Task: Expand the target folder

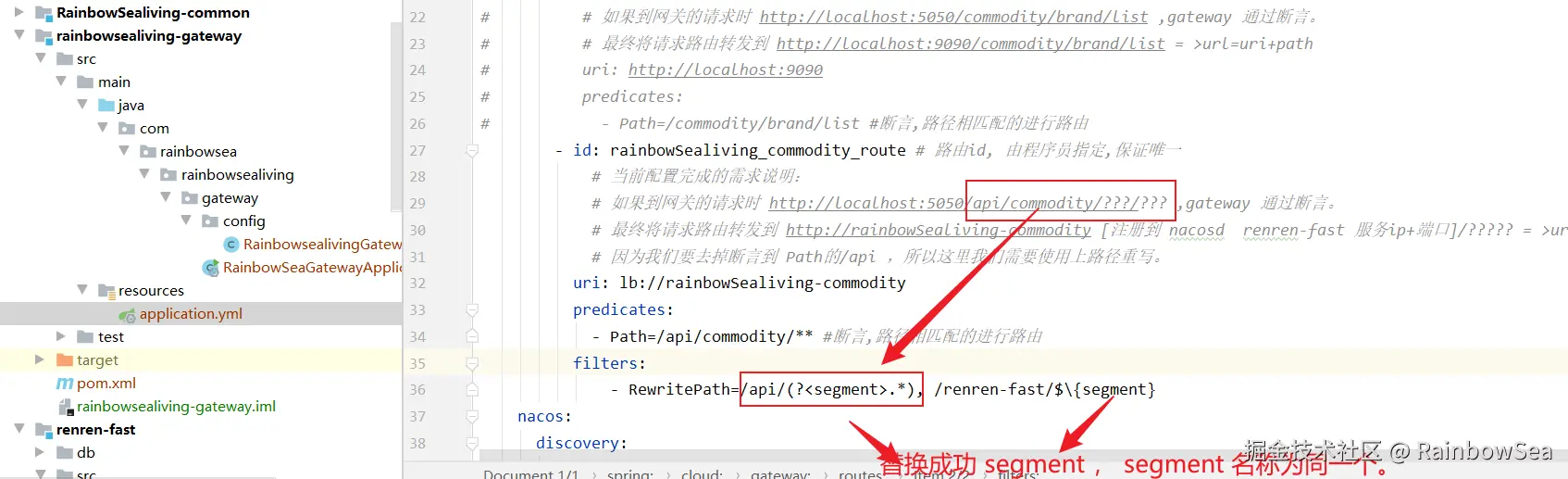Action: click(39, 359)
